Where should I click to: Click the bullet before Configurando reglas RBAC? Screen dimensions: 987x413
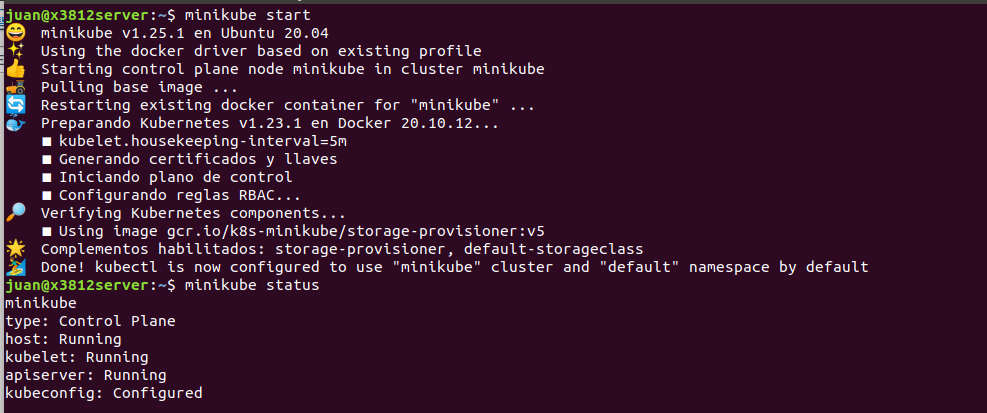(x=46, y=195)
